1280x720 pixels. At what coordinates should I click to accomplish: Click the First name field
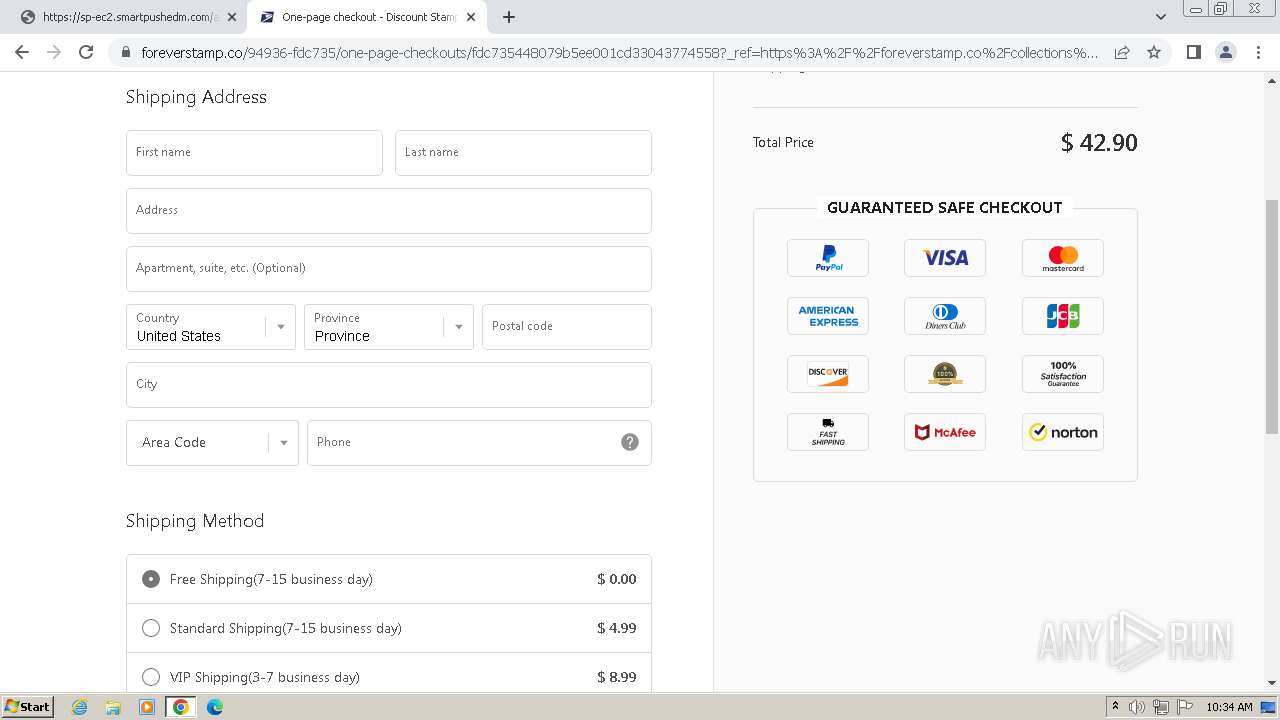[254, 153]
